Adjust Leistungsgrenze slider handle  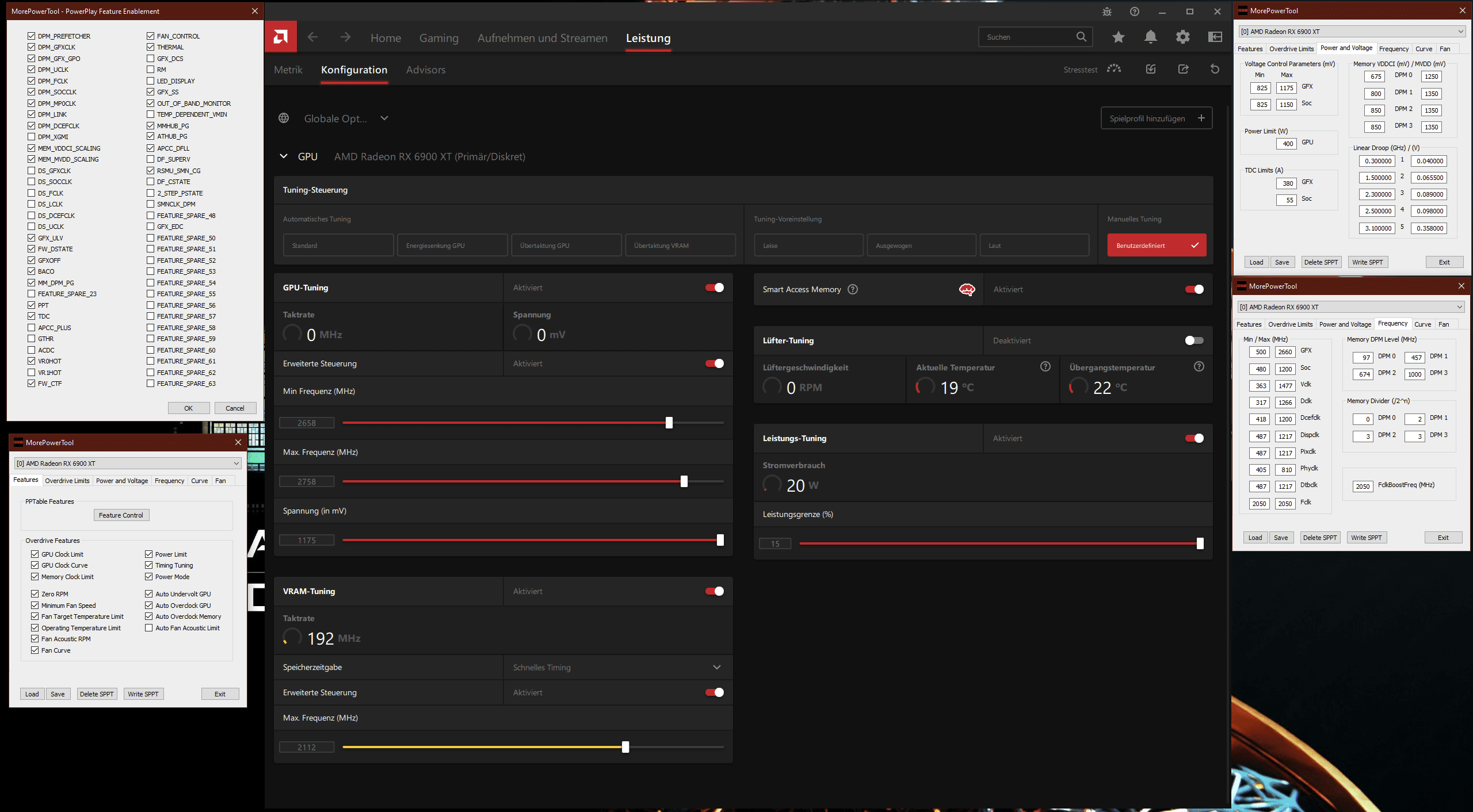click(1200, 543)
